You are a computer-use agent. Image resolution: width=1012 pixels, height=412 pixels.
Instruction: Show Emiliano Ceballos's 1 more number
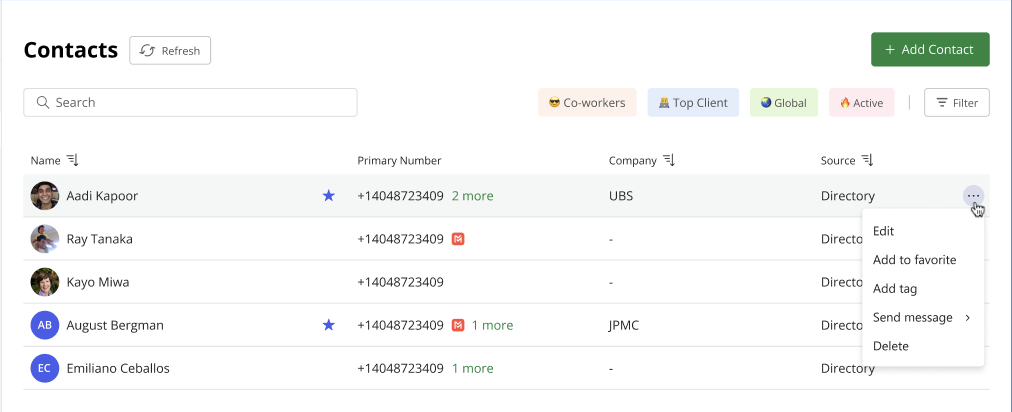[x=472, y=368]
